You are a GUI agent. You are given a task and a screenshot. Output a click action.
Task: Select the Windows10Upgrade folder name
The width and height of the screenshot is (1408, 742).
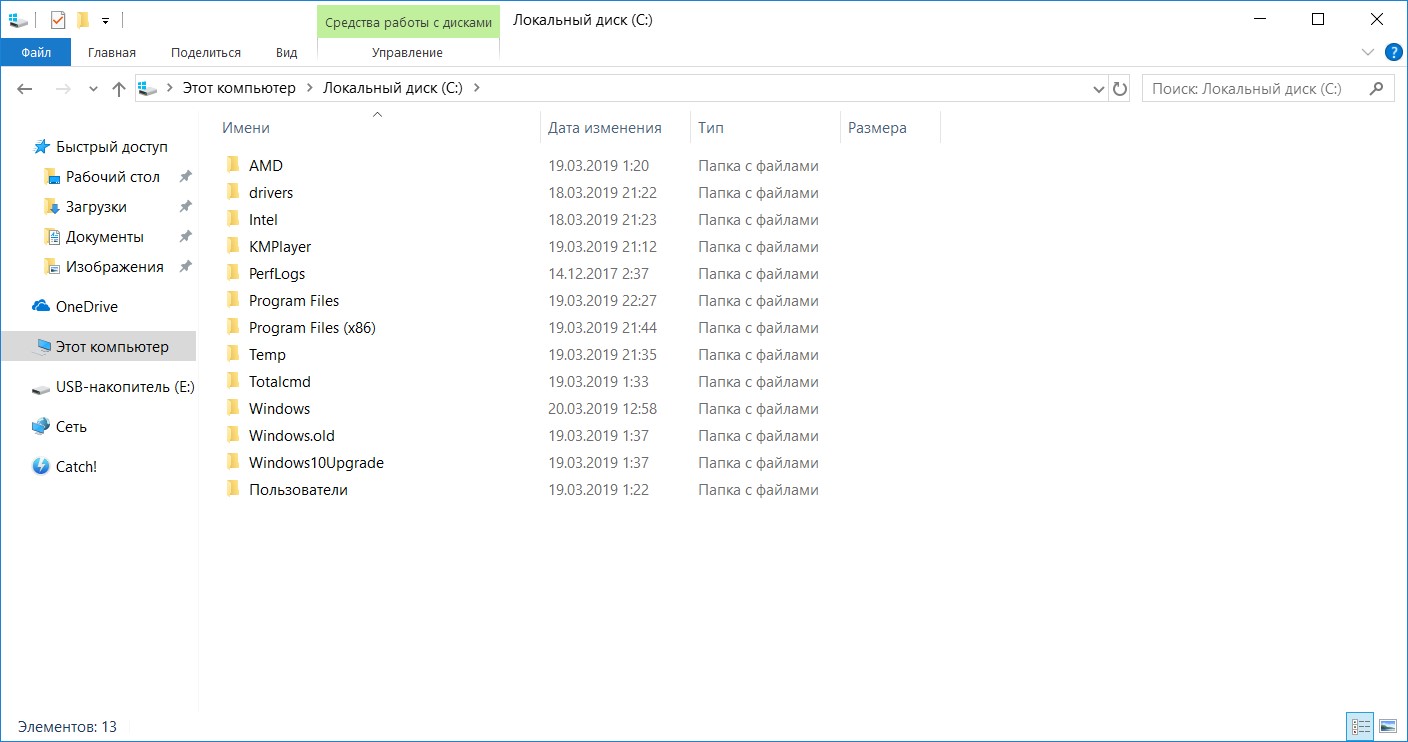coord(316,463)
